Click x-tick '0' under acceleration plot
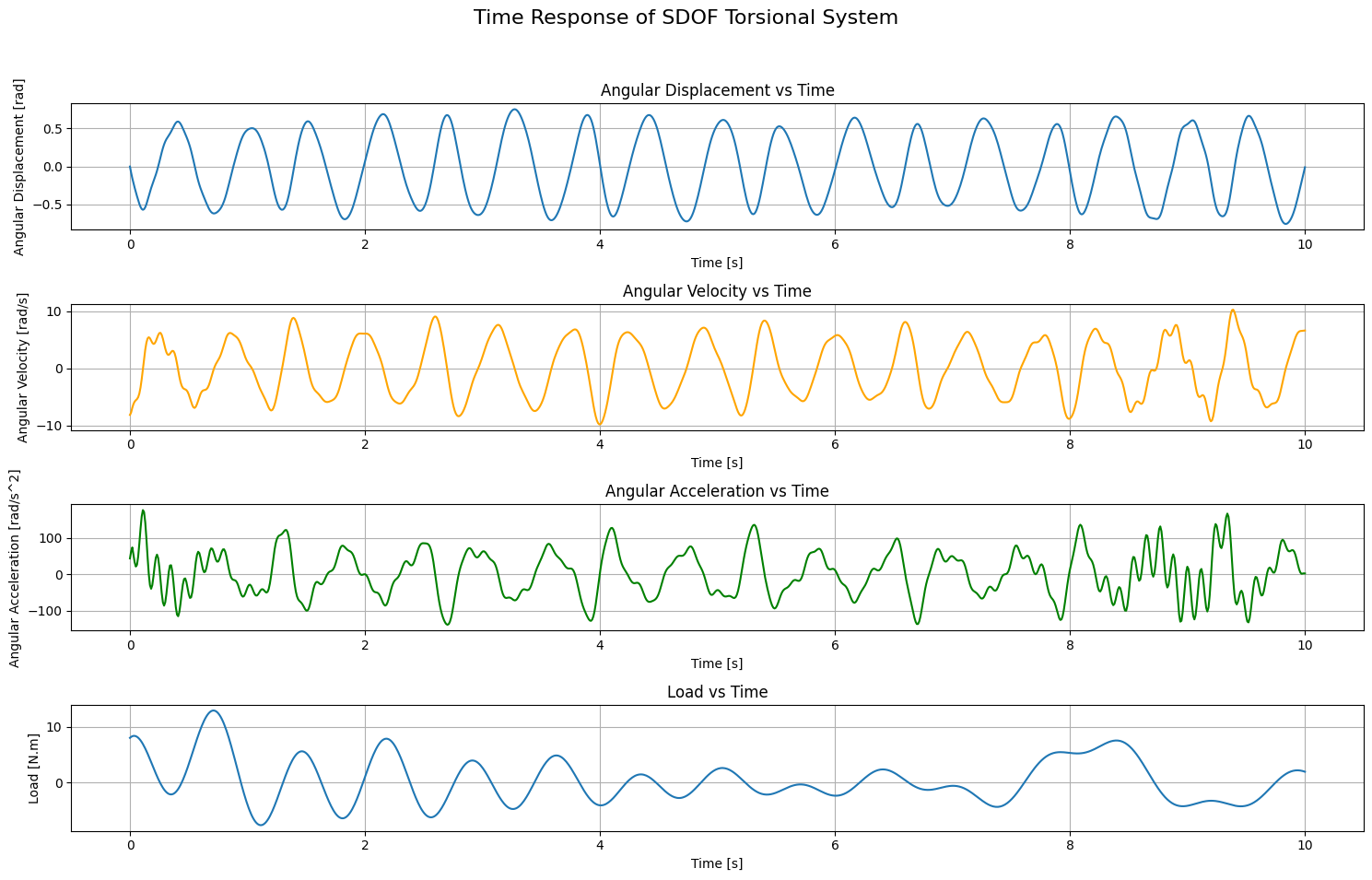This screenshot has width=1372, height=880. point(130,645)
